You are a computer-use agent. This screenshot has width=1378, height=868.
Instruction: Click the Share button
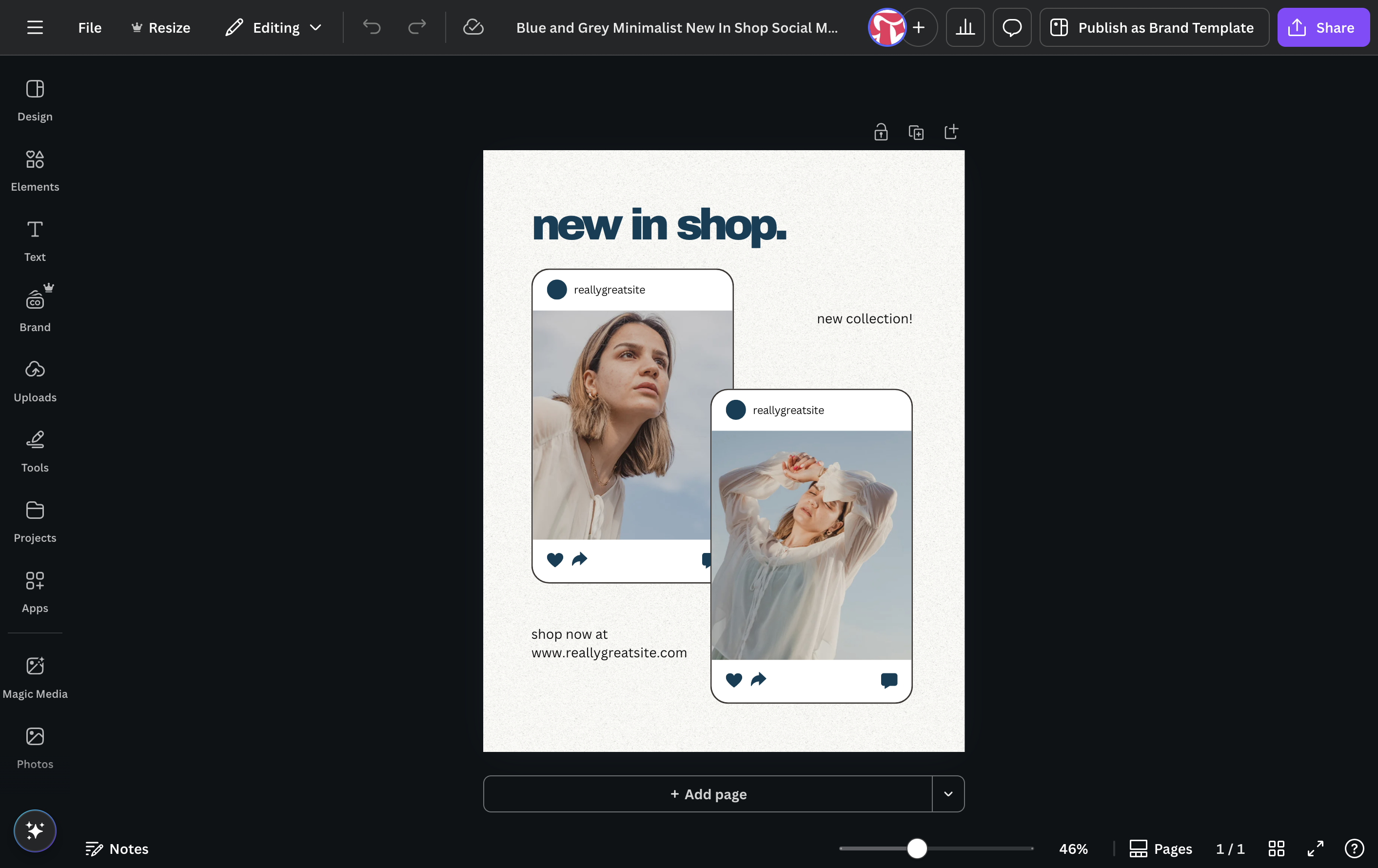1323,27
